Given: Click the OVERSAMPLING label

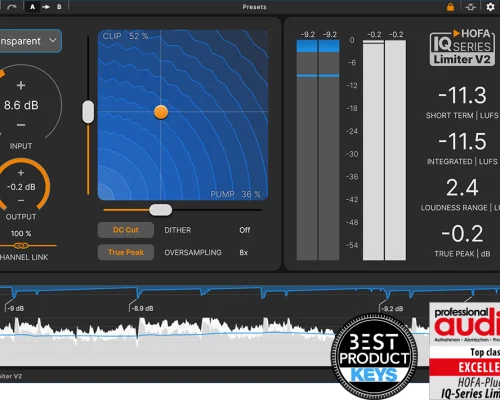Looking at the screenshot, I should pyautogui.click(x=193, y=252).
